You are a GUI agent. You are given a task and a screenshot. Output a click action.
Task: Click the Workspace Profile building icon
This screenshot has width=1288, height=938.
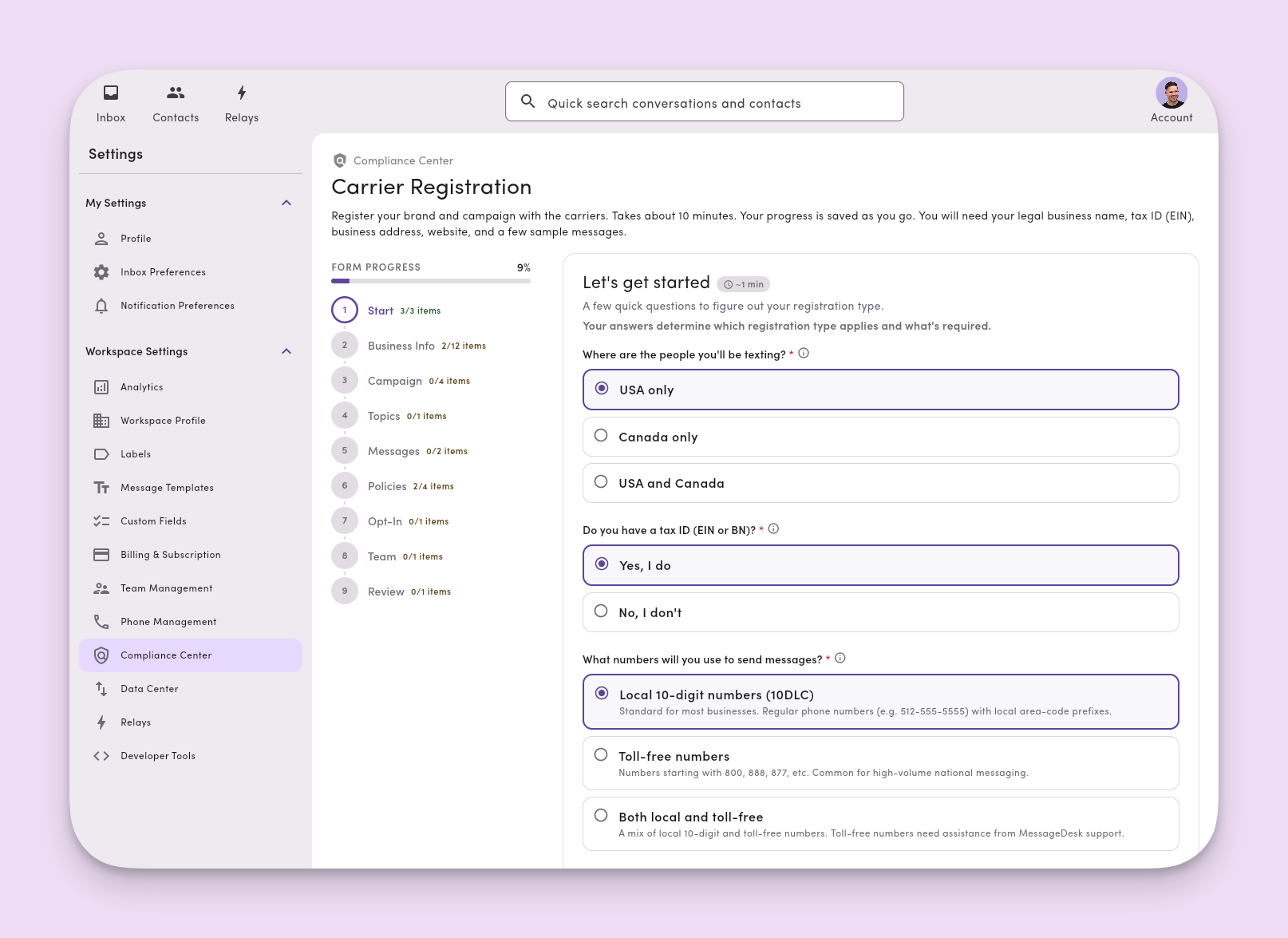coord(101,421)
